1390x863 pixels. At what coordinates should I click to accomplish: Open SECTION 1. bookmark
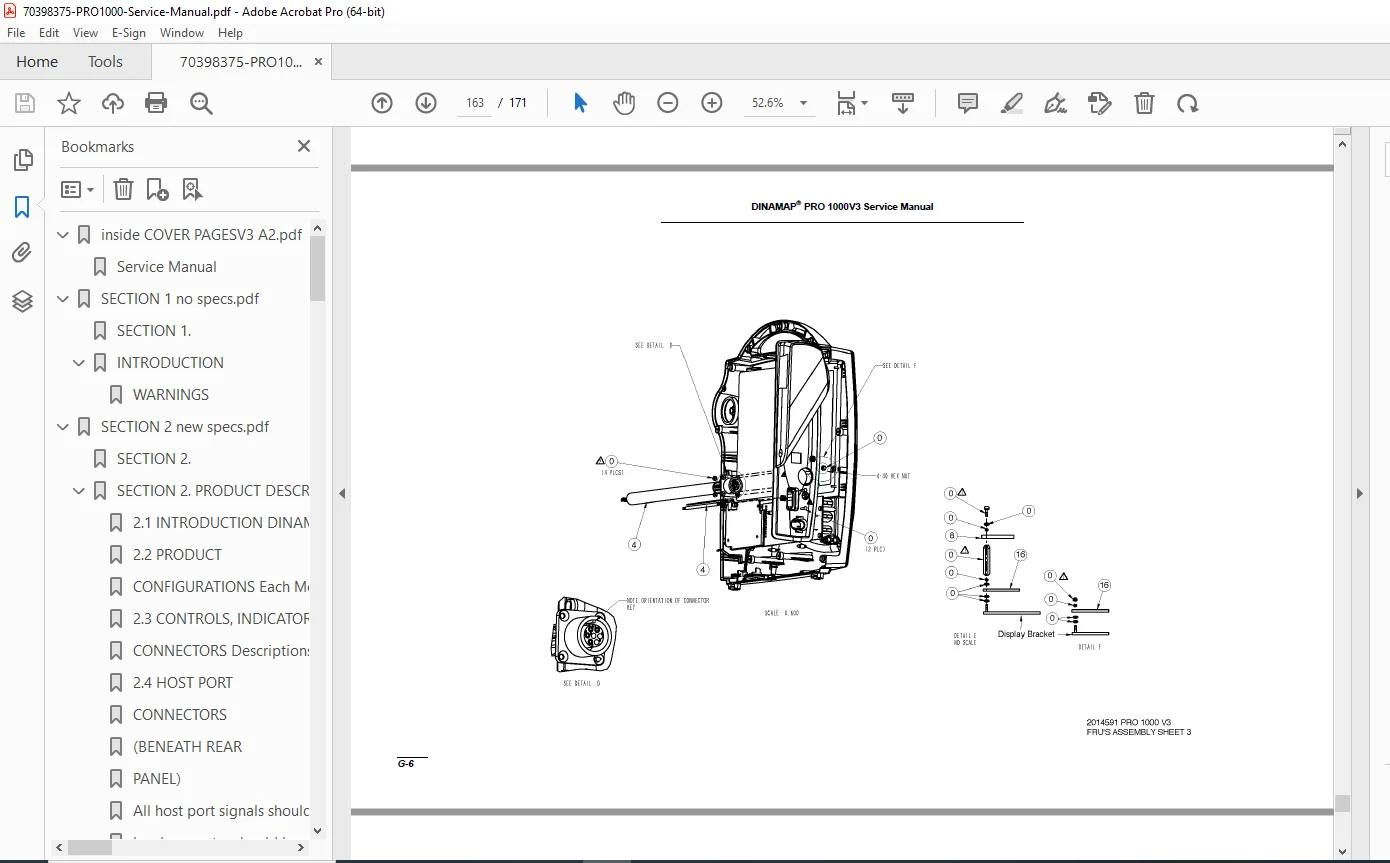coord(154,331)
